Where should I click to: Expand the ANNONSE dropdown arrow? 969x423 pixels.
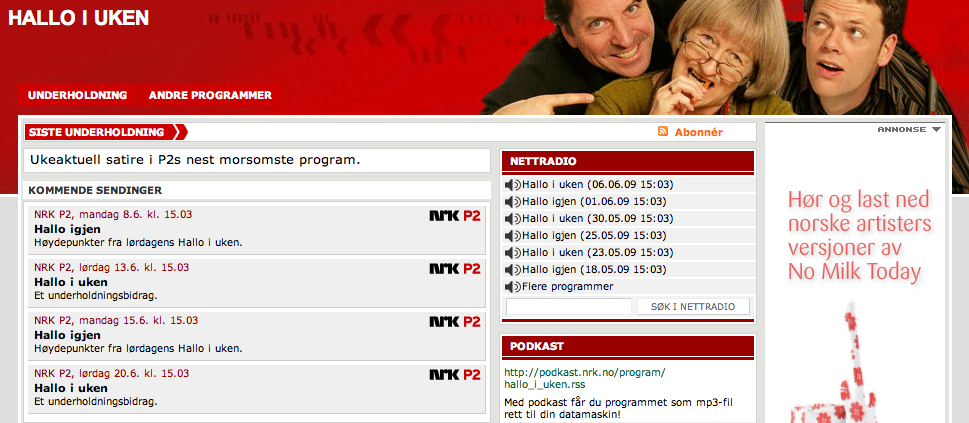(936, 130)
